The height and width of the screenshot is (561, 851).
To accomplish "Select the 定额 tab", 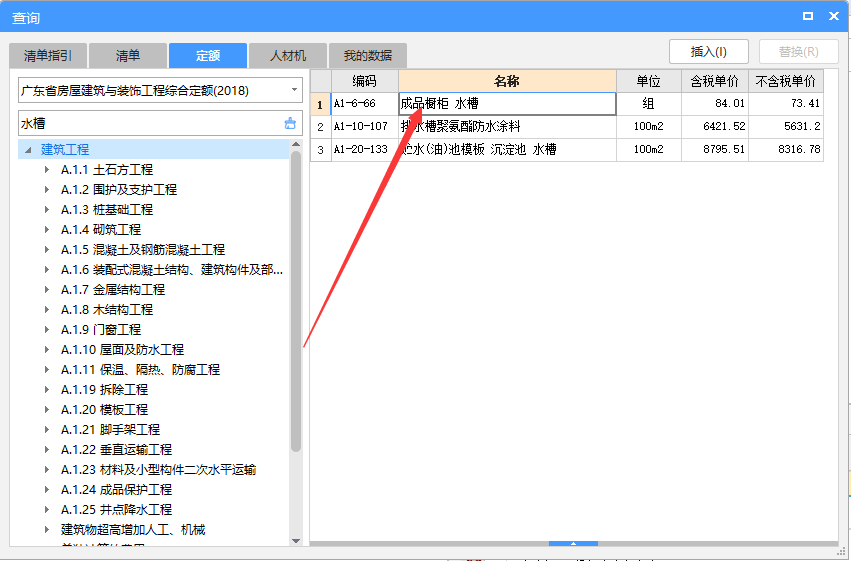I will point(208,55).
